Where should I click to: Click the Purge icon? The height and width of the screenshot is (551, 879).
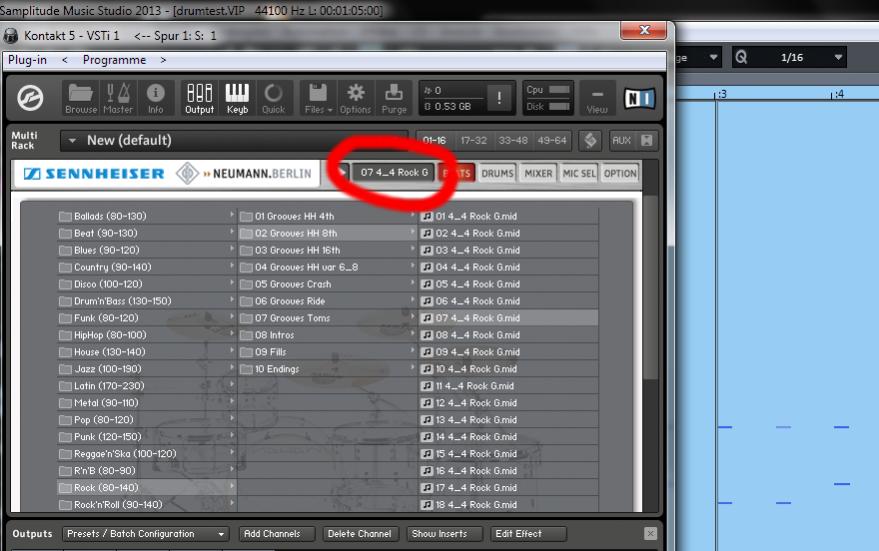pyautogui.click(x=394, y=98)
